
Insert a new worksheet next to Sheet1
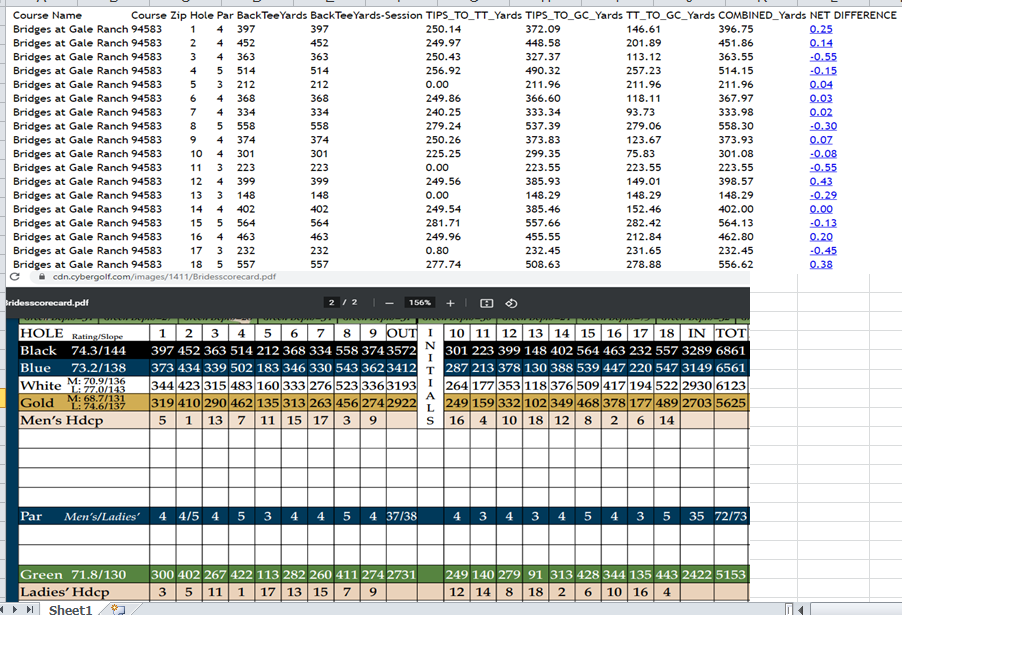coord(118,610)
